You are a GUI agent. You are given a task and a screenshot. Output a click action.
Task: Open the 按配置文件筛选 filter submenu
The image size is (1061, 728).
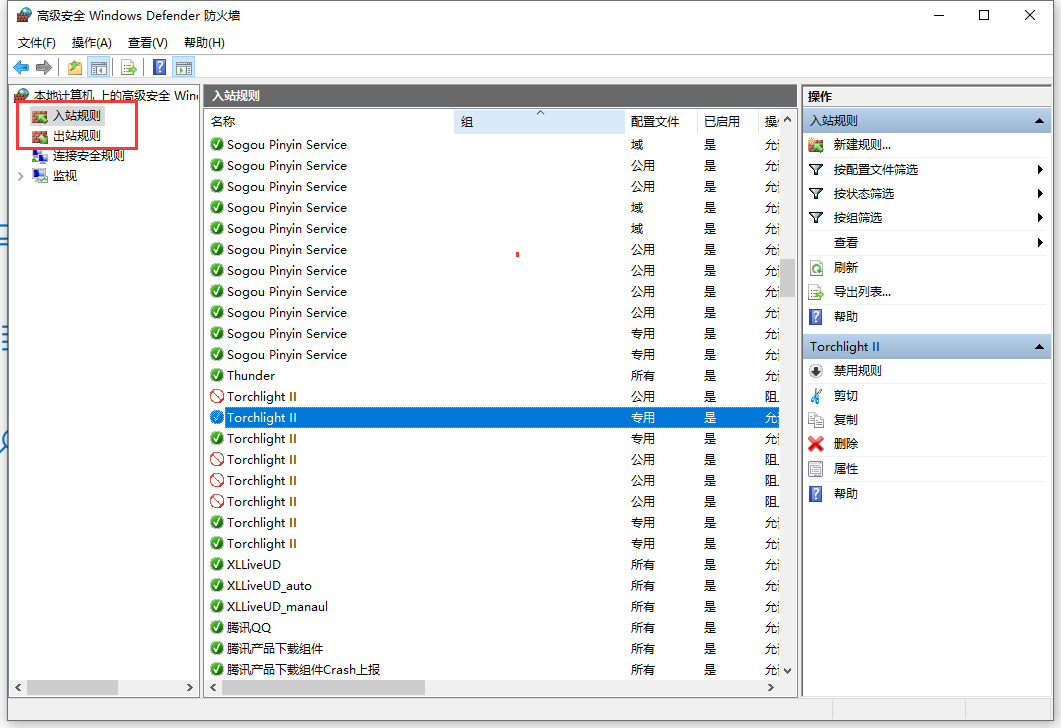875,170
